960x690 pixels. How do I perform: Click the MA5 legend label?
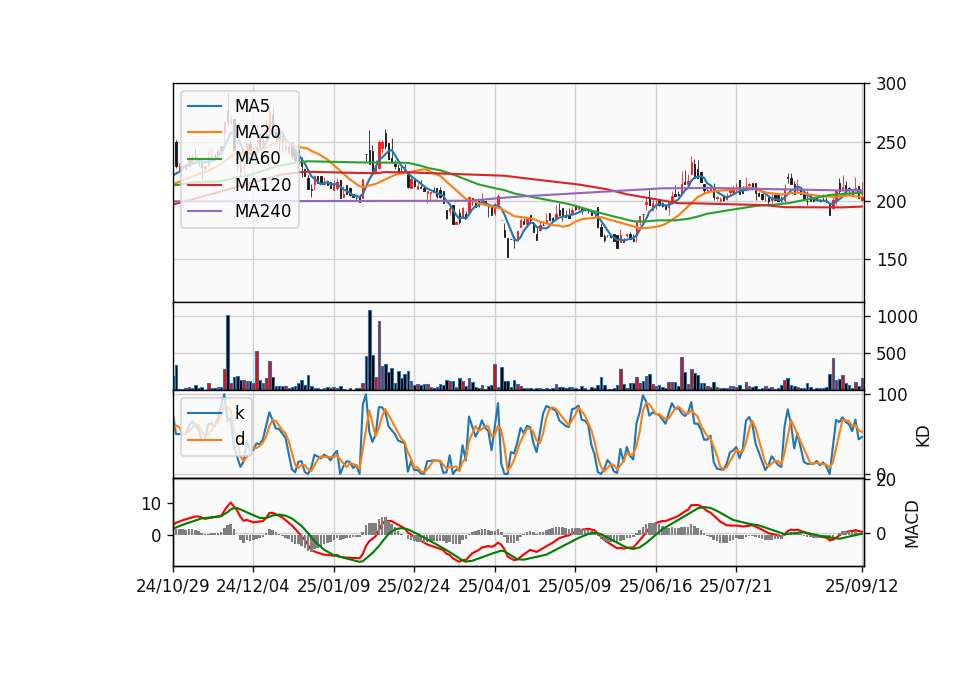pyautogui.click(x=252, y=106)
